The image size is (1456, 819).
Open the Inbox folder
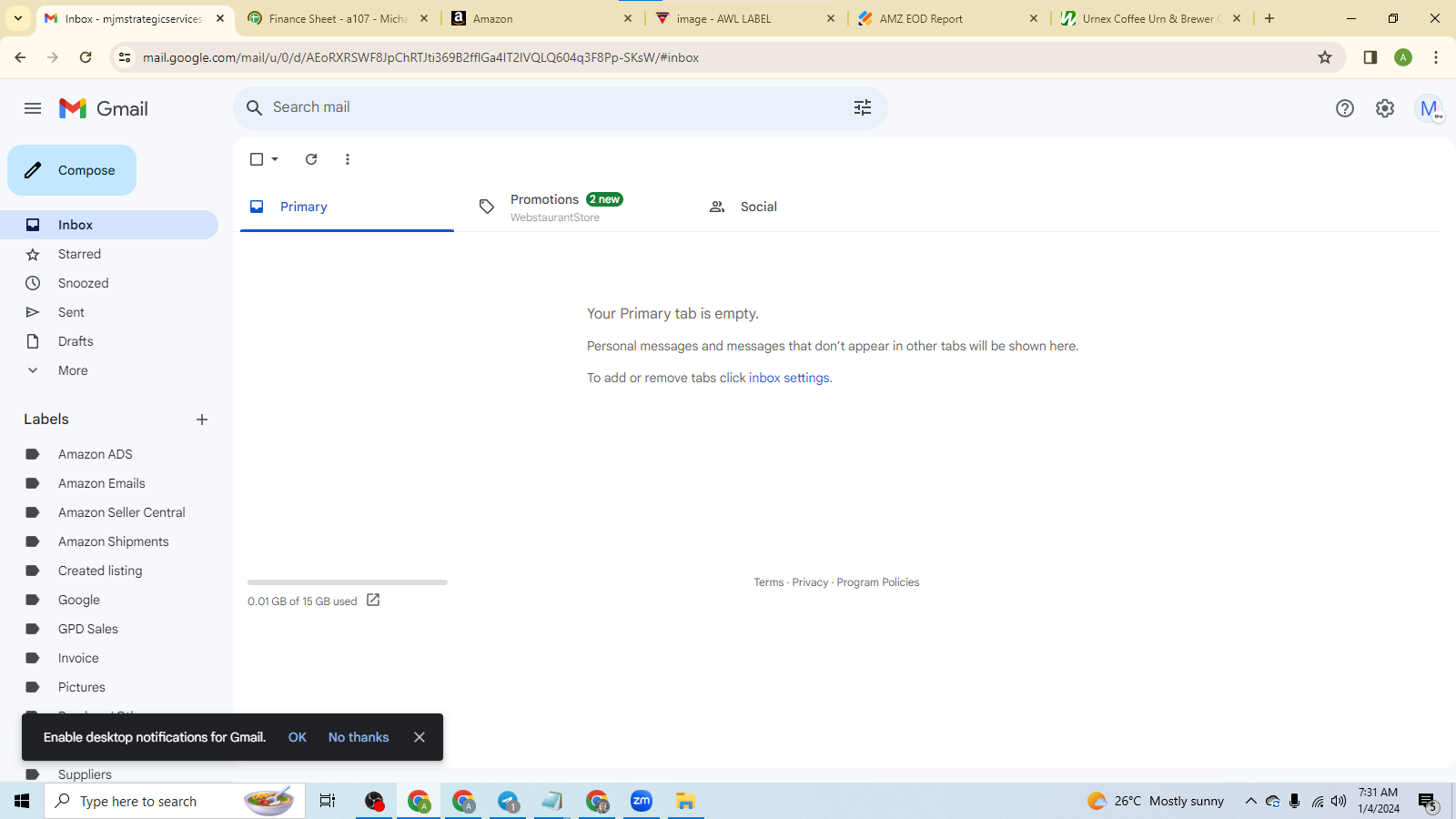coord(109,225)
